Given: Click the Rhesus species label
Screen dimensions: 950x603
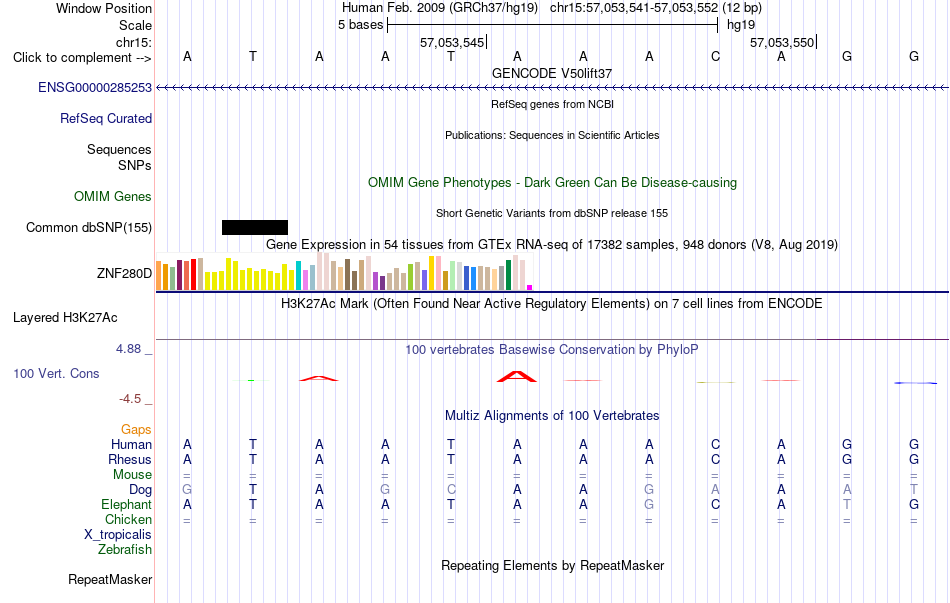Looking at the screenshot, I should click(x=130, y=459).
